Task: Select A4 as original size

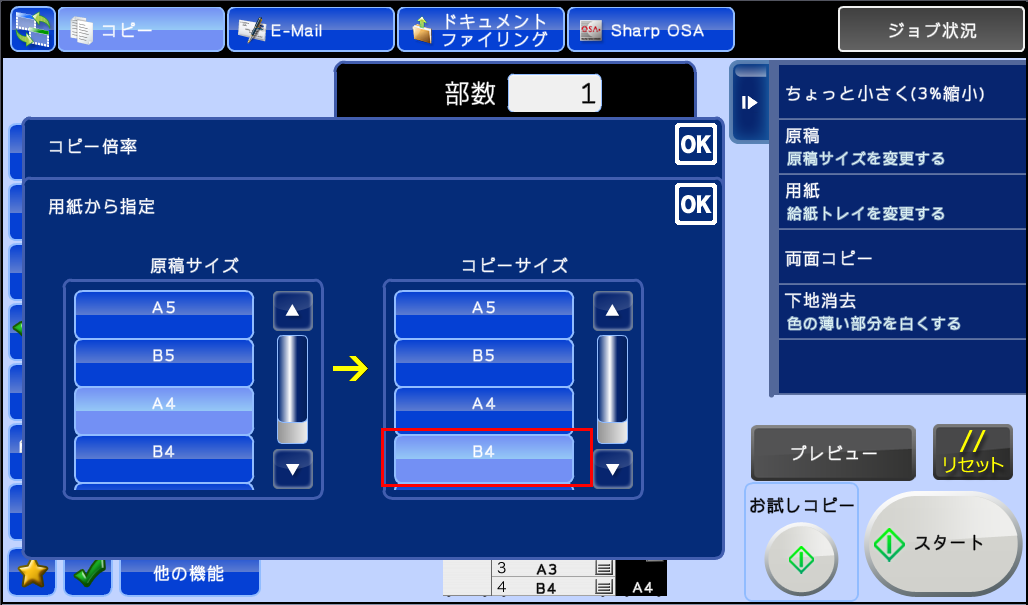Action: pyautogui.click(x=164, y=410)
